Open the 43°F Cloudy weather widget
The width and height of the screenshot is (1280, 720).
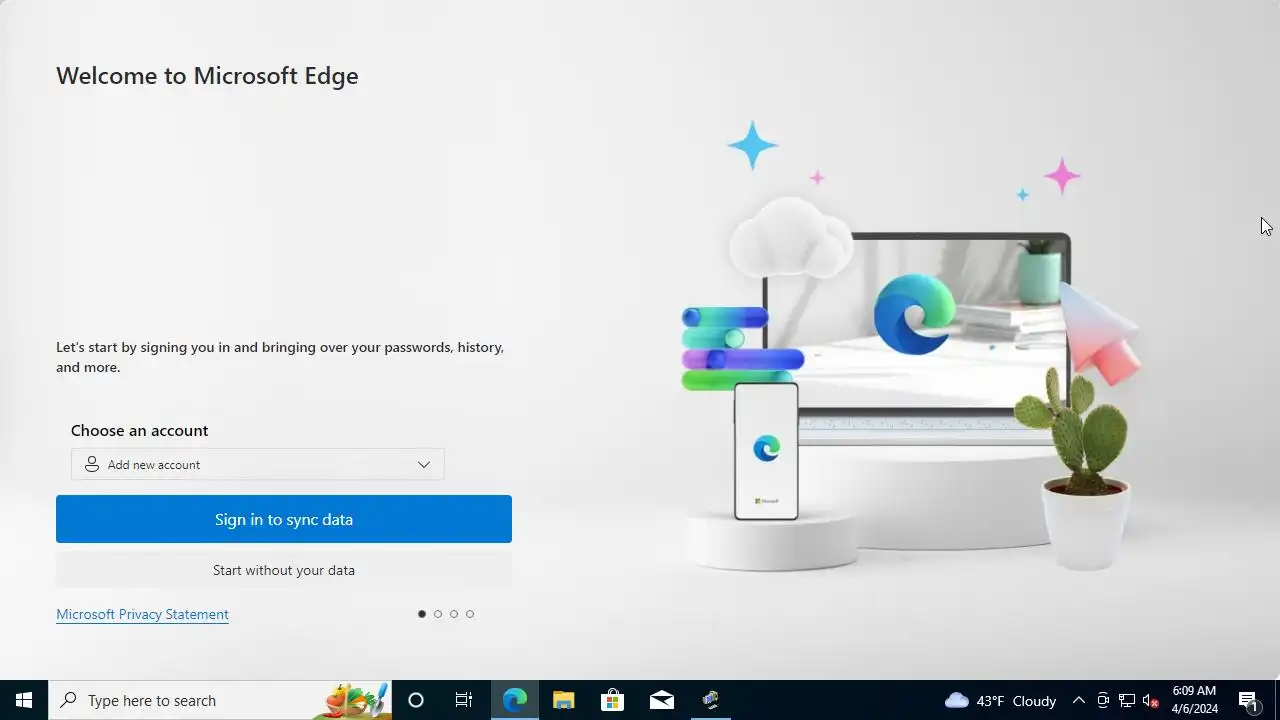coord(1001,700)
